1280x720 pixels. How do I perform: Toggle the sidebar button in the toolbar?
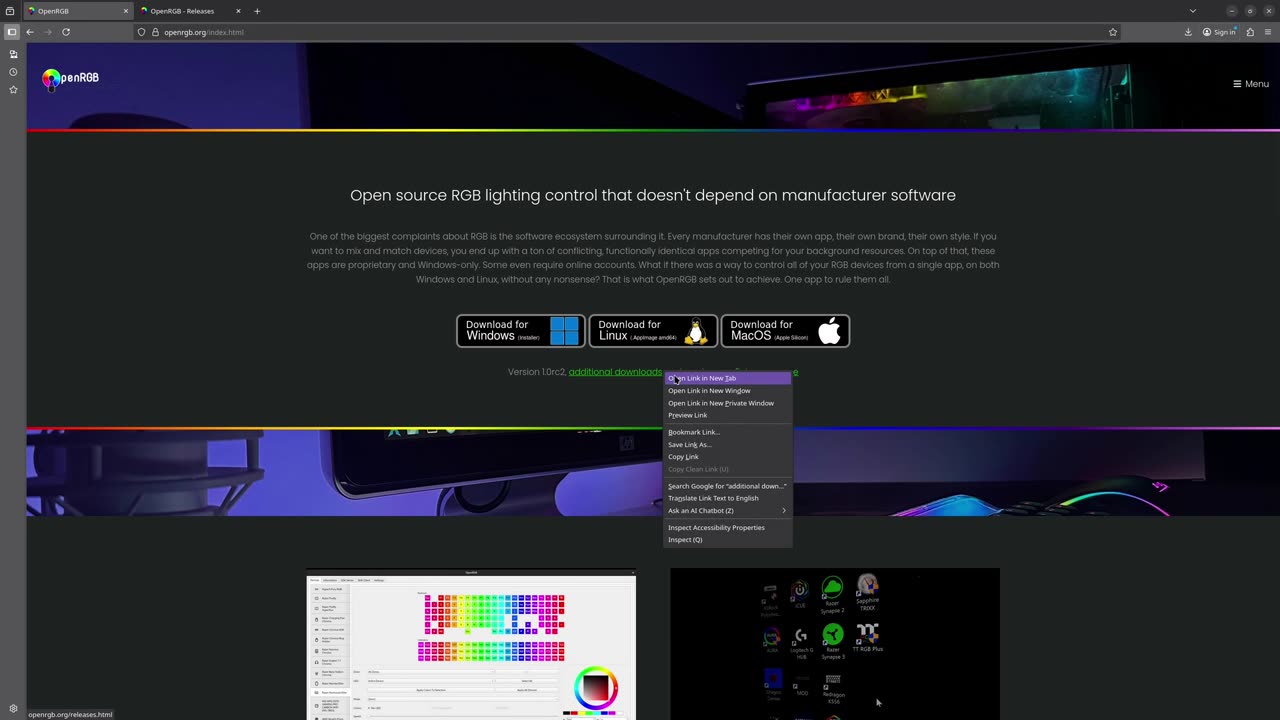pos(12,32)
